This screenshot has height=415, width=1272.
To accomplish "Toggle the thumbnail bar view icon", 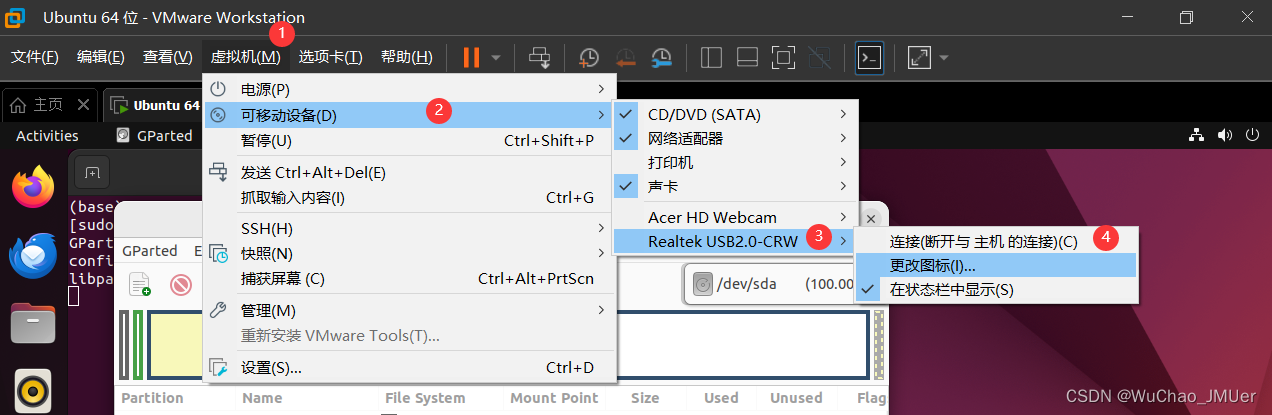I will [748, 58].
